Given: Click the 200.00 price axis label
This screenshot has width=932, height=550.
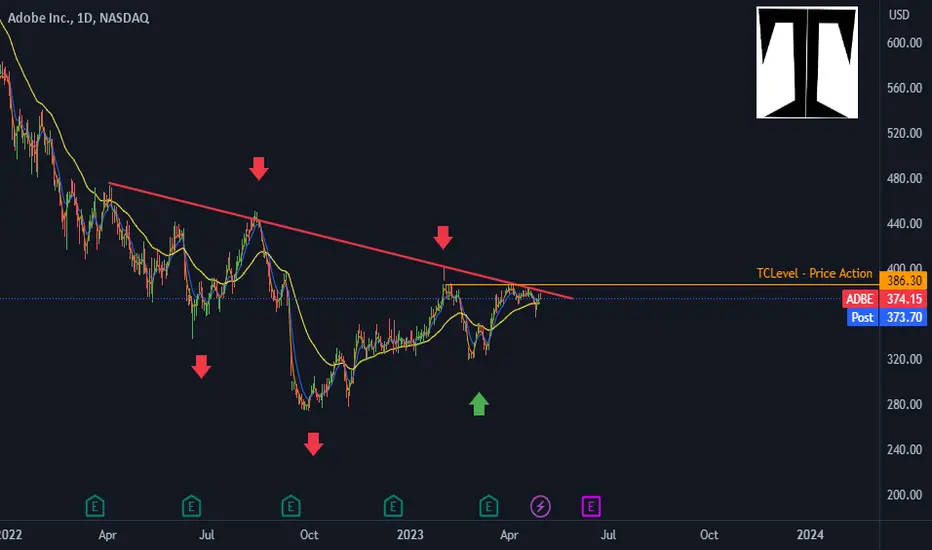Looking at the screenshot, I should pyautogui.click(x=904, y=495).
